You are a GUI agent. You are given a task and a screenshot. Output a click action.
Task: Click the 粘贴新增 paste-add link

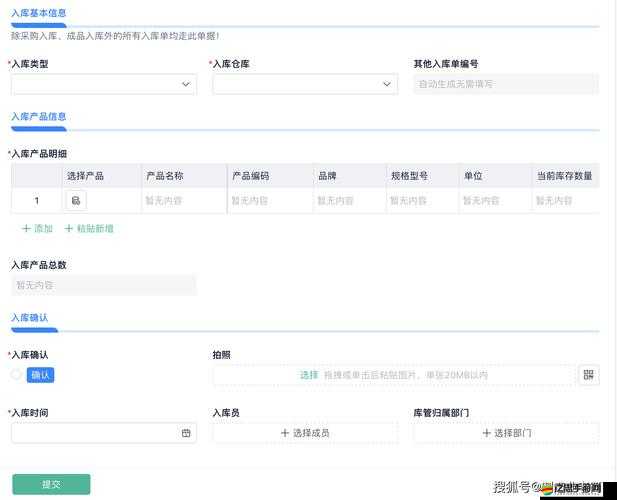[89, 228]
